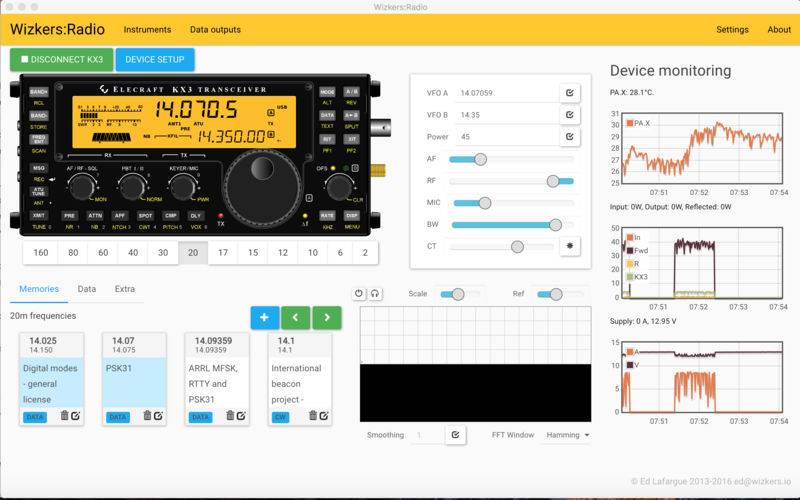Click the CT settings icon button
Viewport: 800px width, 500px height.
tap(569, 246)
